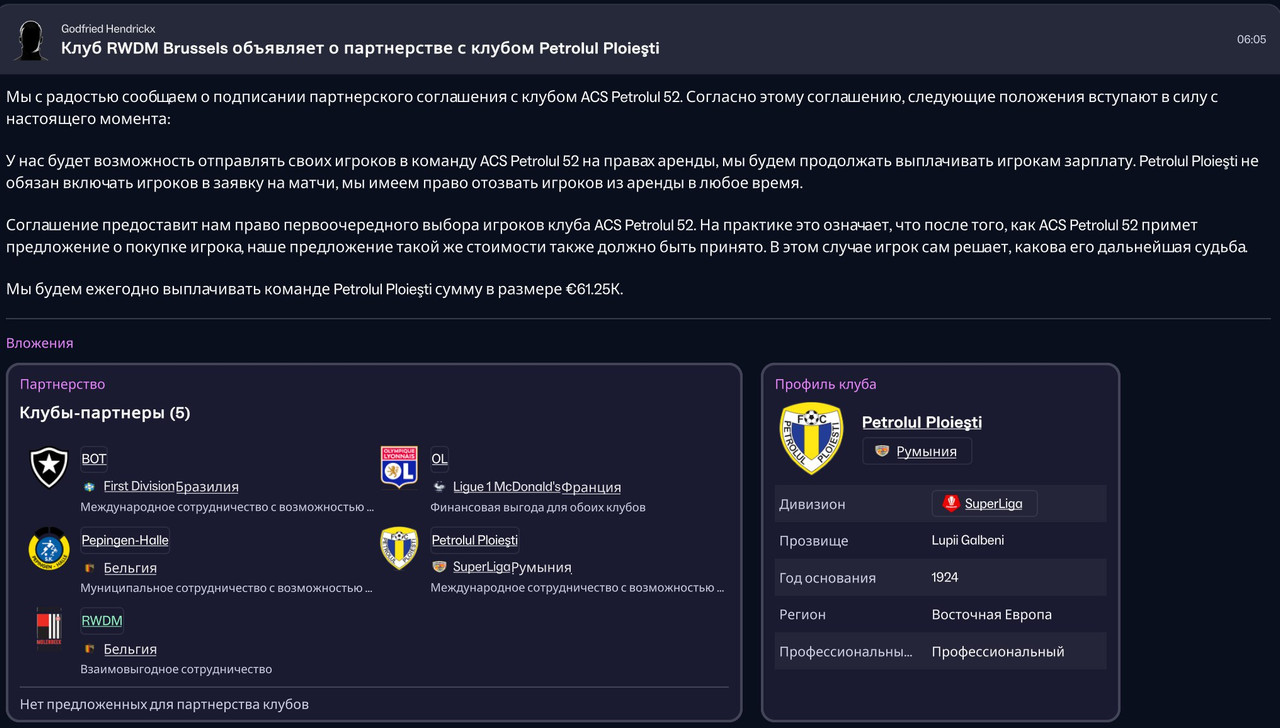Click the Румыния nation button in club profile
This screenshot has height=728, width=1280.
click(917, 451)
